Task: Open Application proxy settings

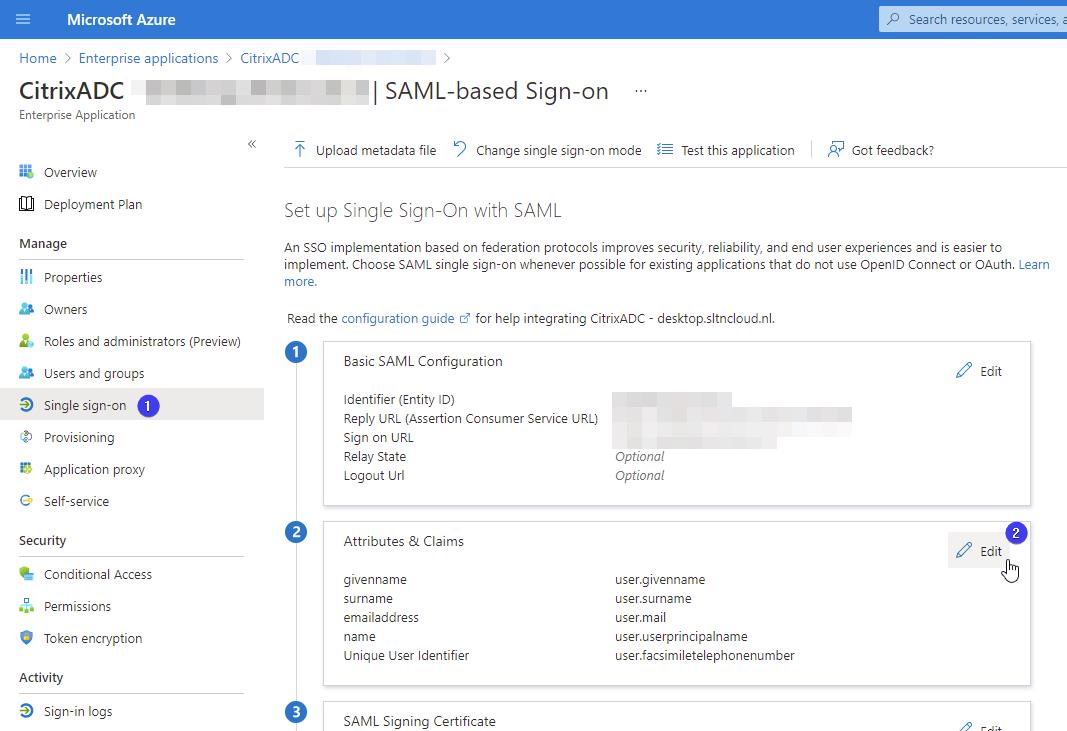Action: [94, 469]
